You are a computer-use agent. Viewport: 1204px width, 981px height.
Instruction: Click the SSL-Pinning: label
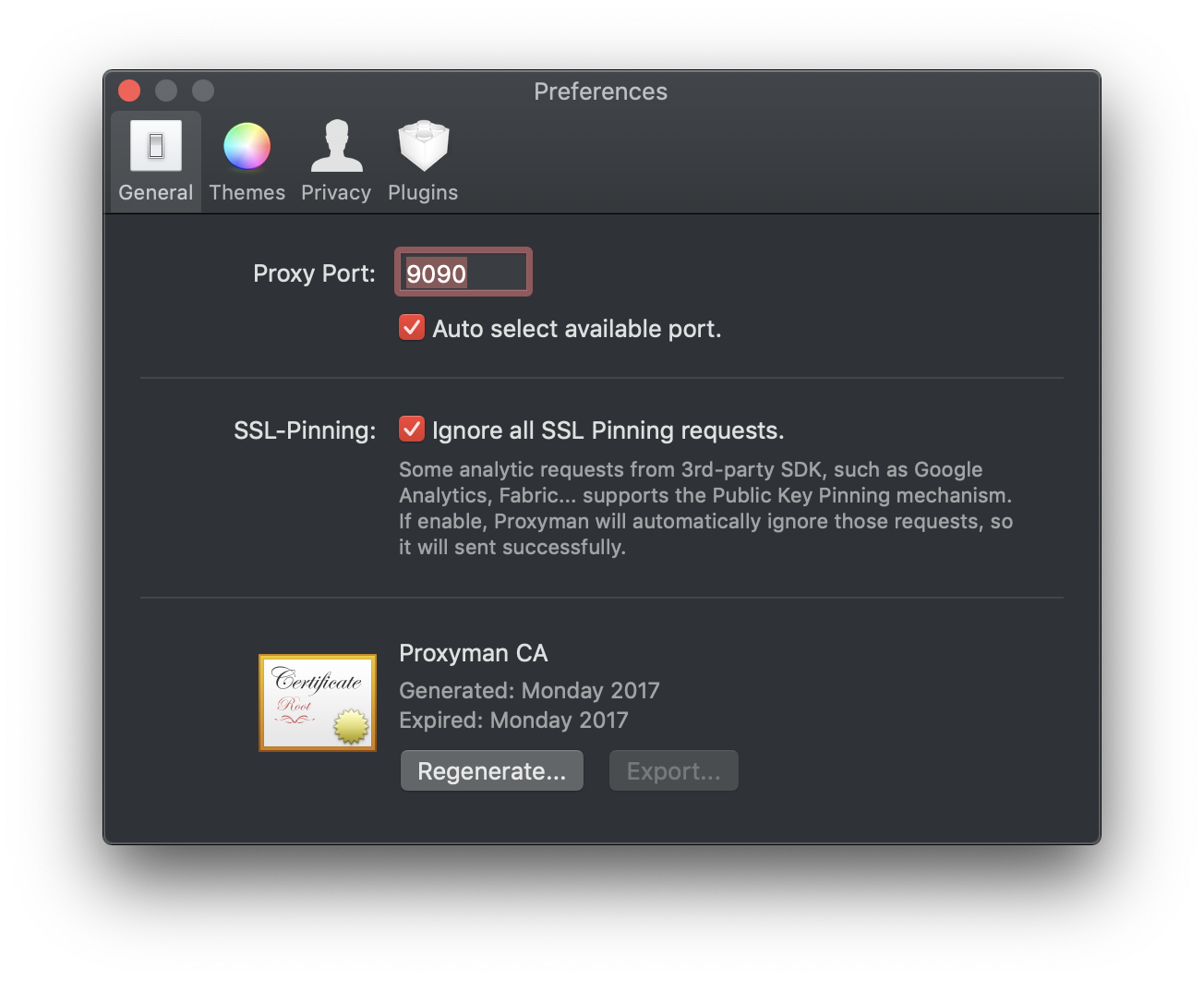305,430
